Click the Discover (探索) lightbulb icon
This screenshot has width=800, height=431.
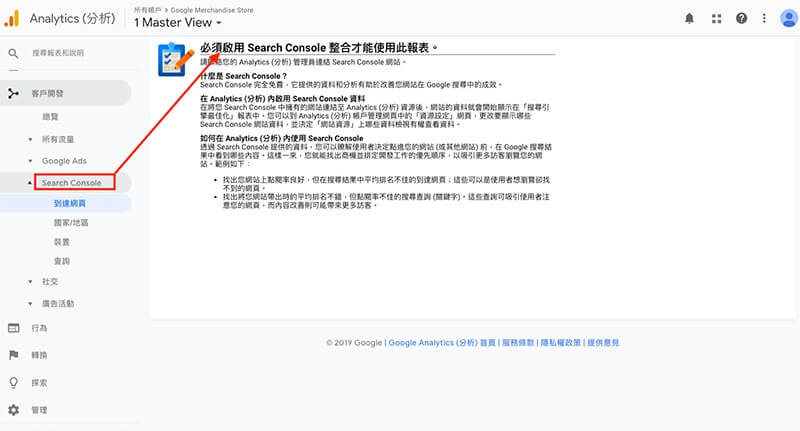pos(14,383)
